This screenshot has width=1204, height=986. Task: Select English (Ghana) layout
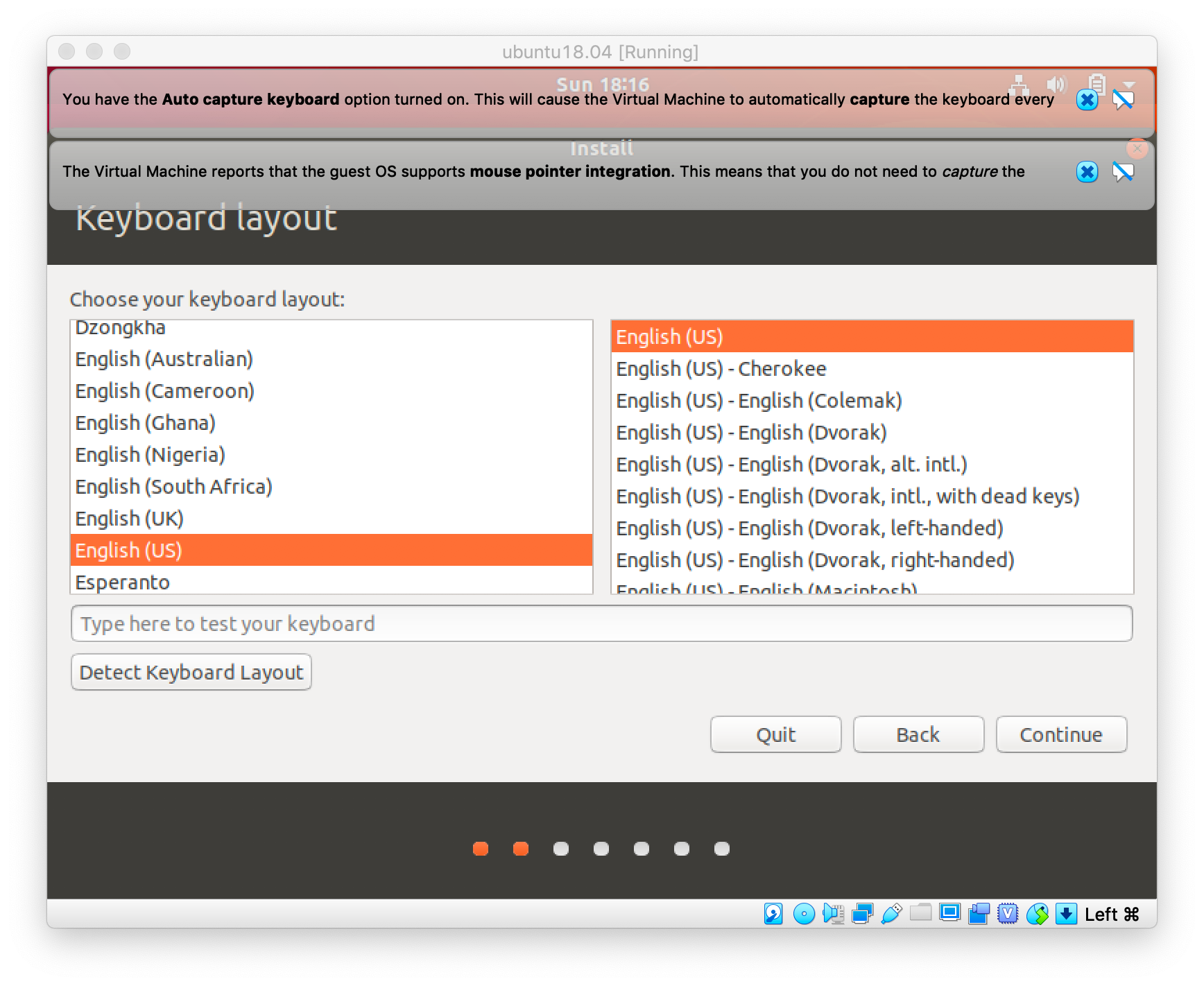point(332,422)
